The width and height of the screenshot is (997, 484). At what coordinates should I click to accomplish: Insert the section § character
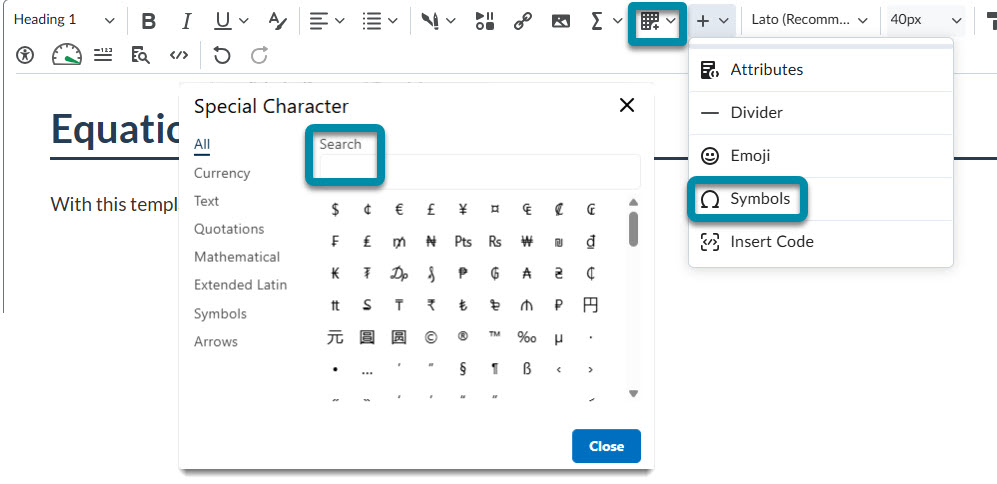[x=463, y=370]
